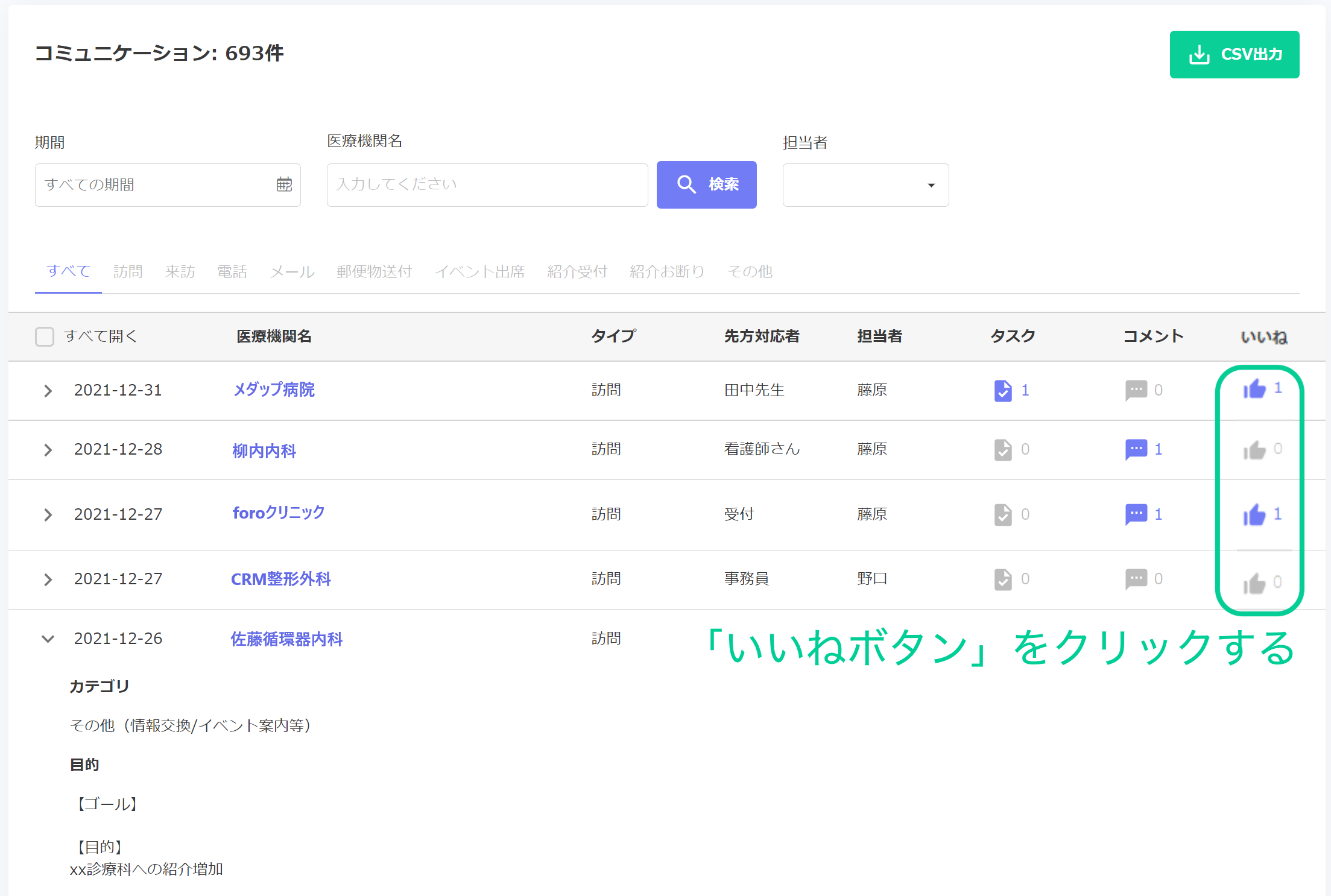This screenshot has width=1331, height=896.
Task: Open the 佐藤循環器内科 link
Action: [286, 639]
